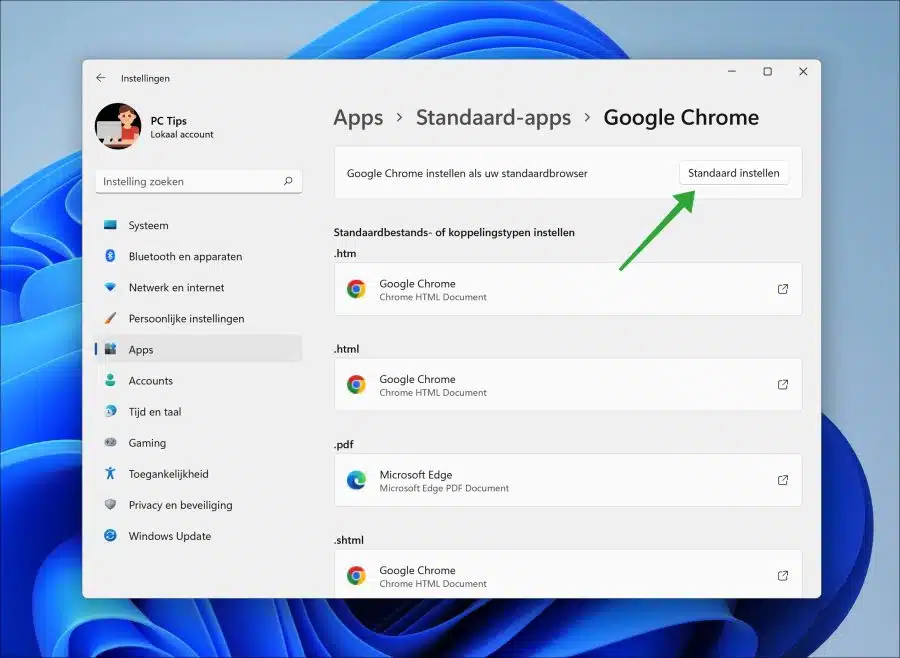Viewport: 900px width, 658px height.
Task: Click the Chrome logo in .shtml row
Action: [356, 575]
